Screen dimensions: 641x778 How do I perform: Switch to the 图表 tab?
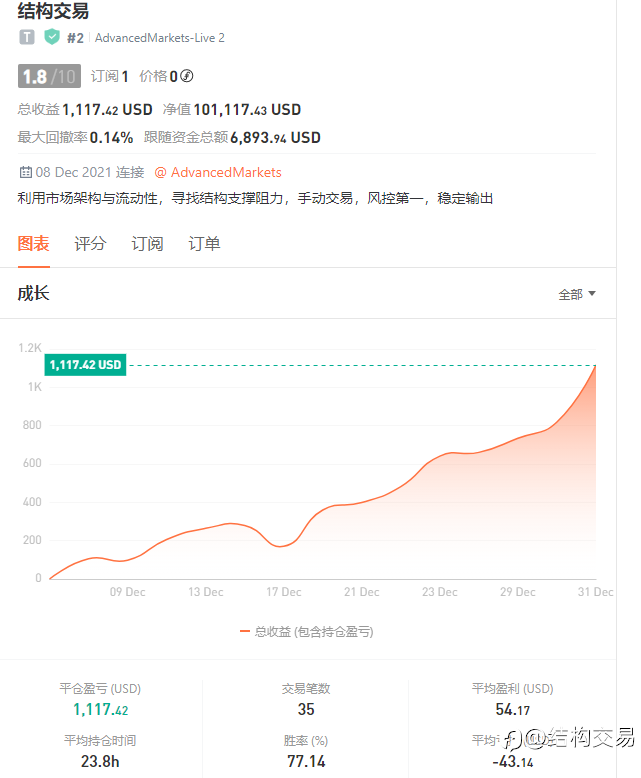tap(33, 243)
